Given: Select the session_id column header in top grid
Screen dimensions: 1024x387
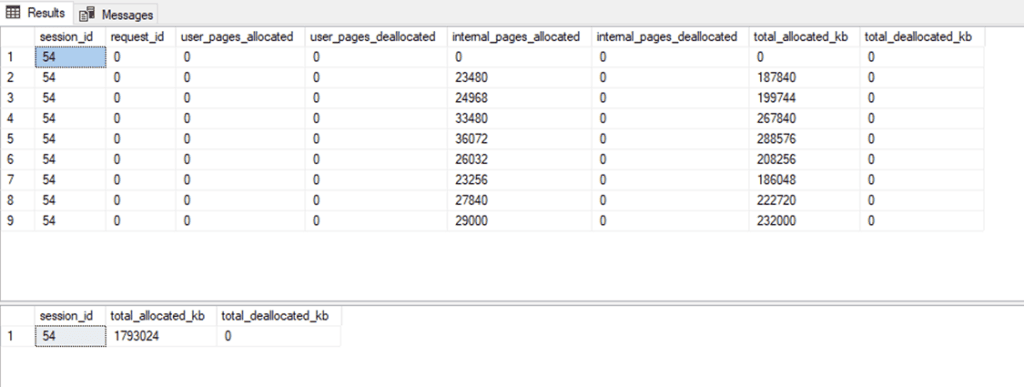Looking at the screenshot, I should point(71,38).
